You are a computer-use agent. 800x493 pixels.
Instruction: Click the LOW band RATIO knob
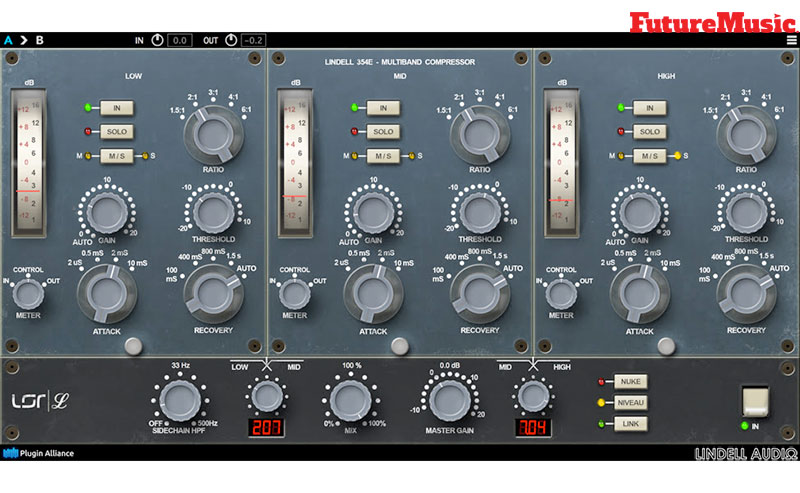click(x=213, y=135)
